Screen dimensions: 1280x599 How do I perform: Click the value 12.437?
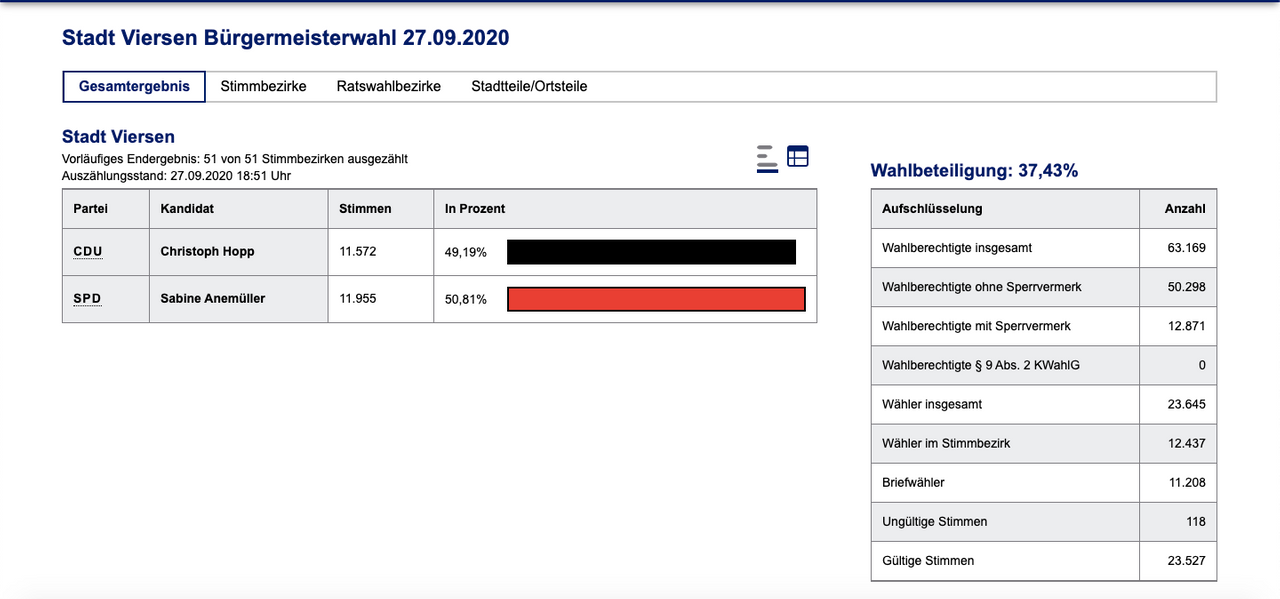click(1187, 443)
